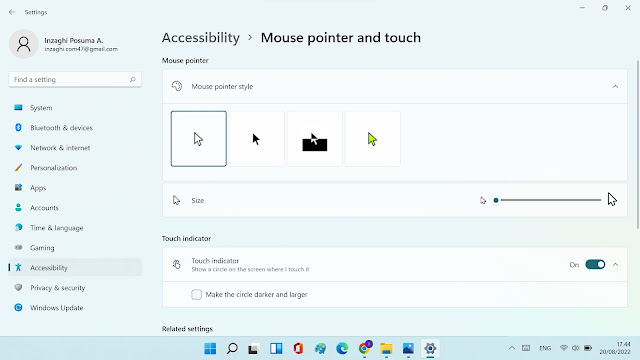
Task: Click the large cursor icon at slider end
Action: [x=612, y=200]
